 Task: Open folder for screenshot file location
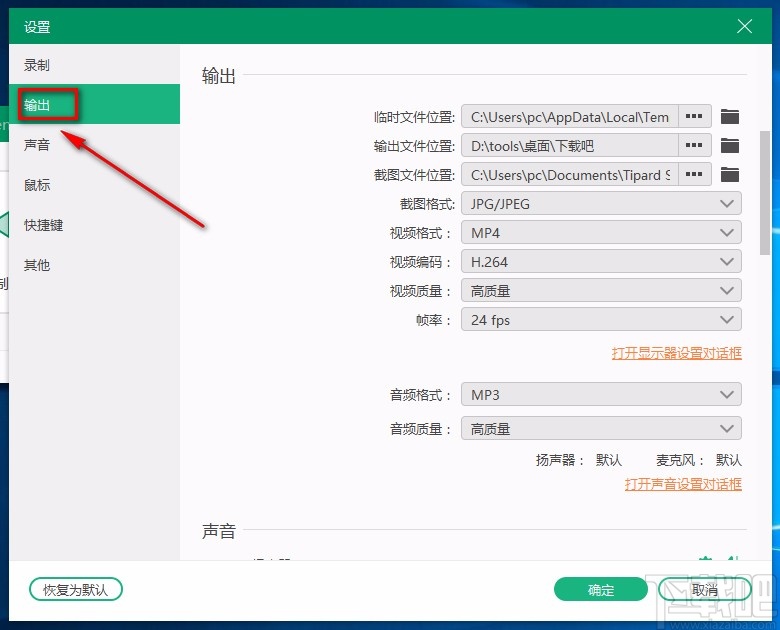(730, 175)
